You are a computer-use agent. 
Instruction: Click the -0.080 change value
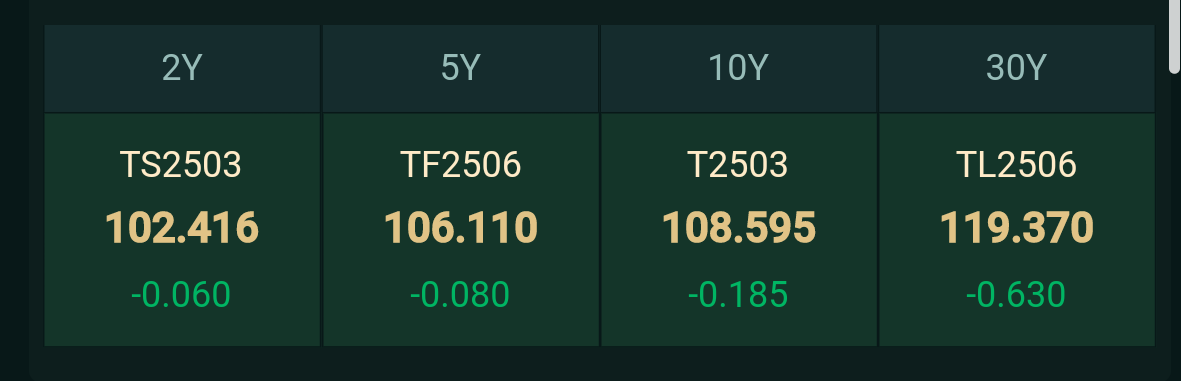[x=459, y=294]
